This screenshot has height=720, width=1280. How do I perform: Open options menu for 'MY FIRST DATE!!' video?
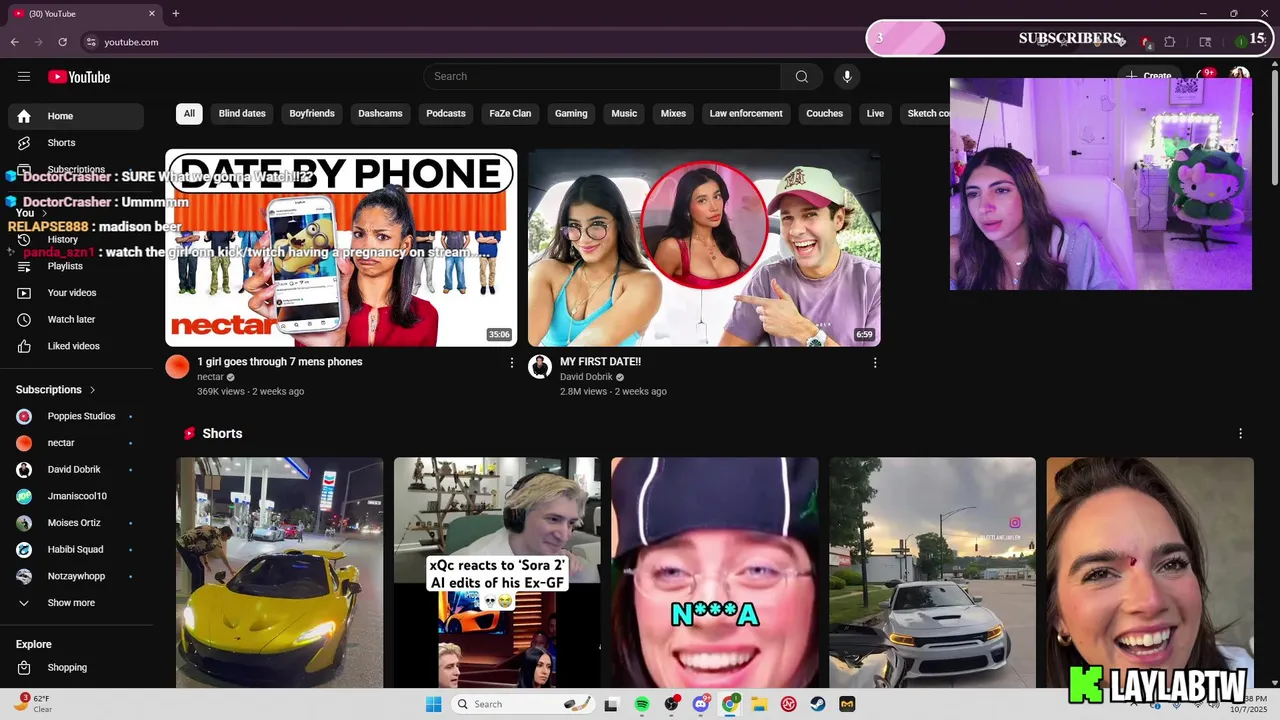click(875, 363)
